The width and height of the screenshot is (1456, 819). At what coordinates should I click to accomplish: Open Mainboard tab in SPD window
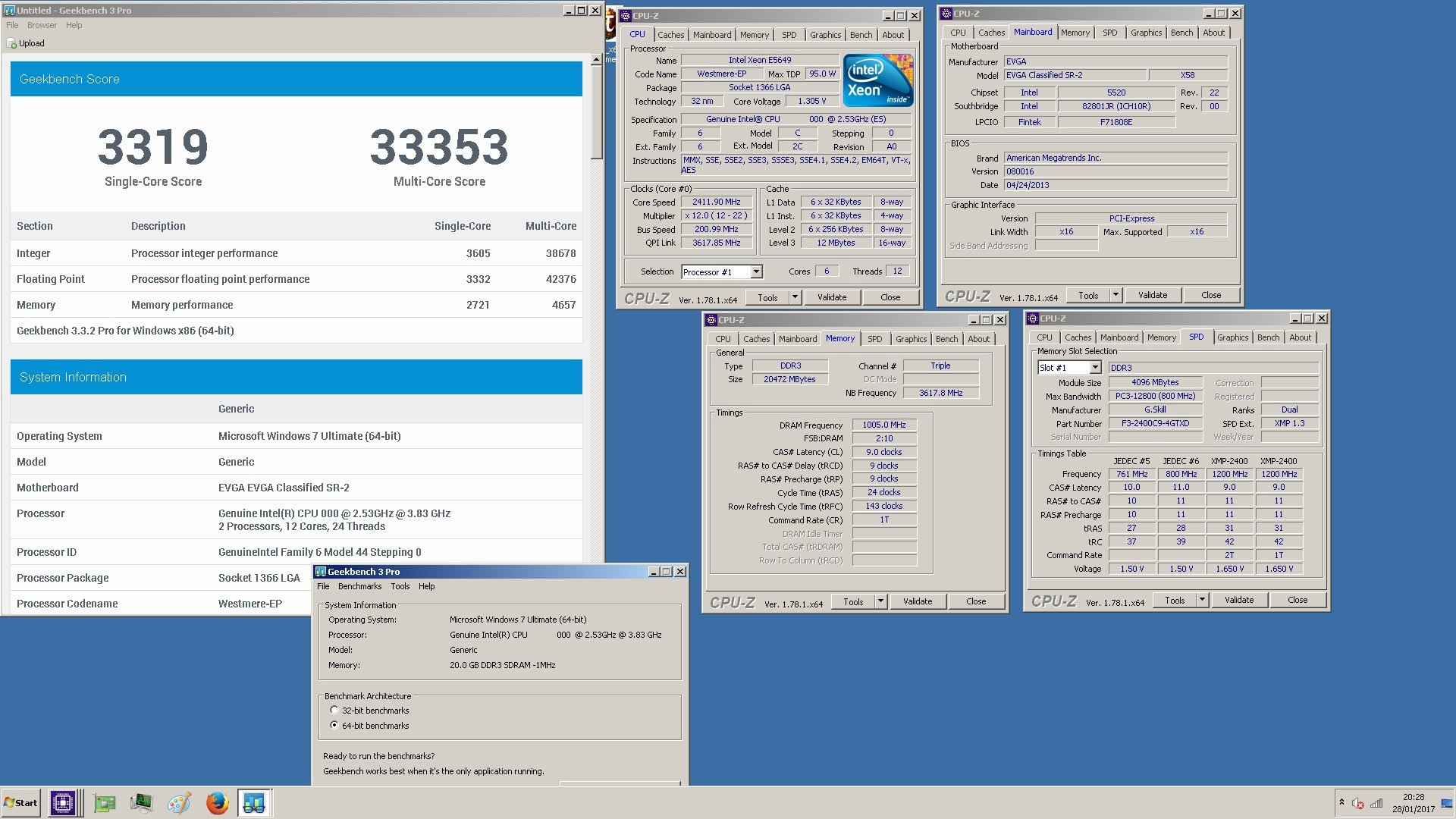click(1119, 337)
